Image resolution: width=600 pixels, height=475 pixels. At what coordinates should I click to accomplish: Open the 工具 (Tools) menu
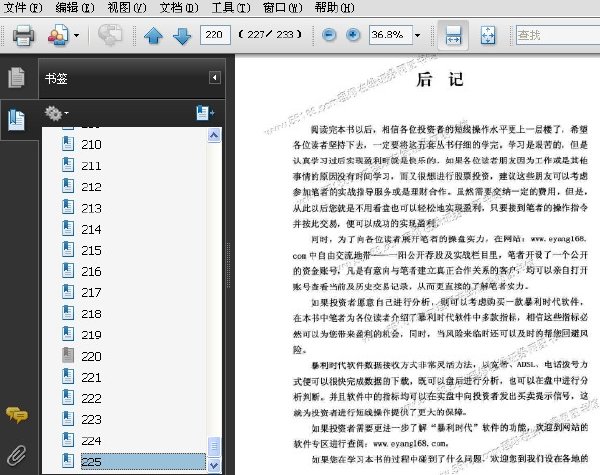point(231,7)
